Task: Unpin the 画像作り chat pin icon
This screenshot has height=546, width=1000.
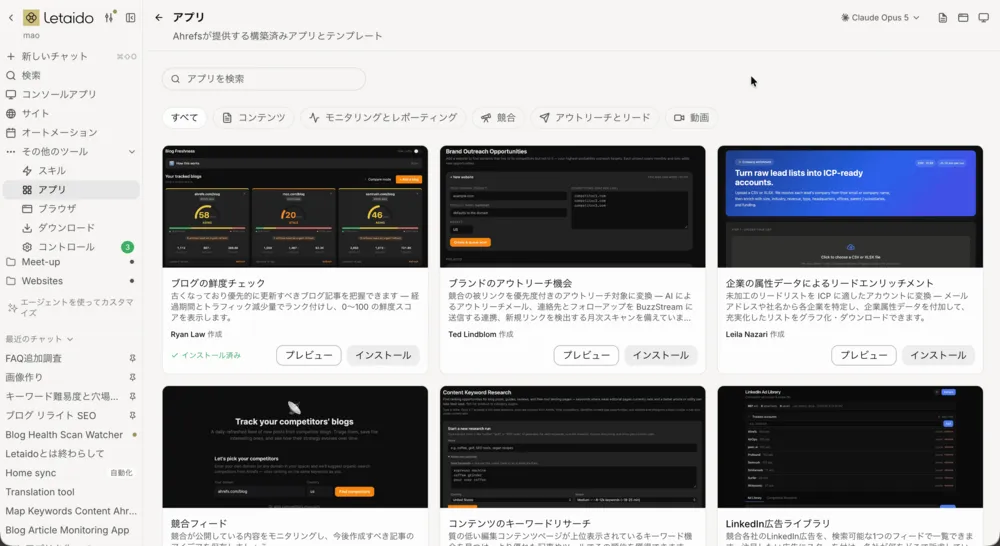Action: pos(132,378)
